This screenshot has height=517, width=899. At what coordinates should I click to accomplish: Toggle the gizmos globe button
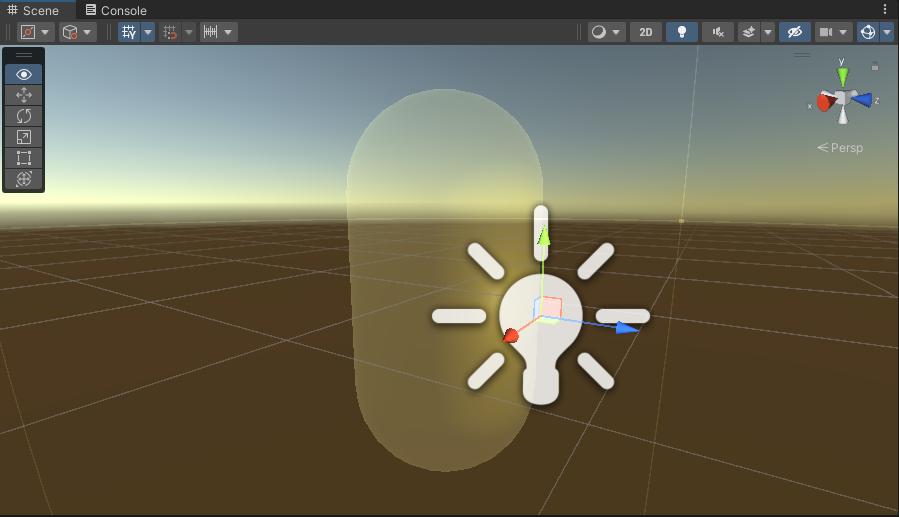pos(868,32)
